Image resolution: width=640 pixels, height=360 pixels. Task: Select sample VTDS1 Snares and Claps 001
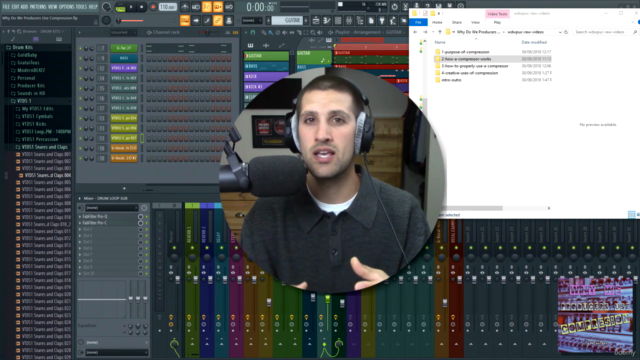46,154
